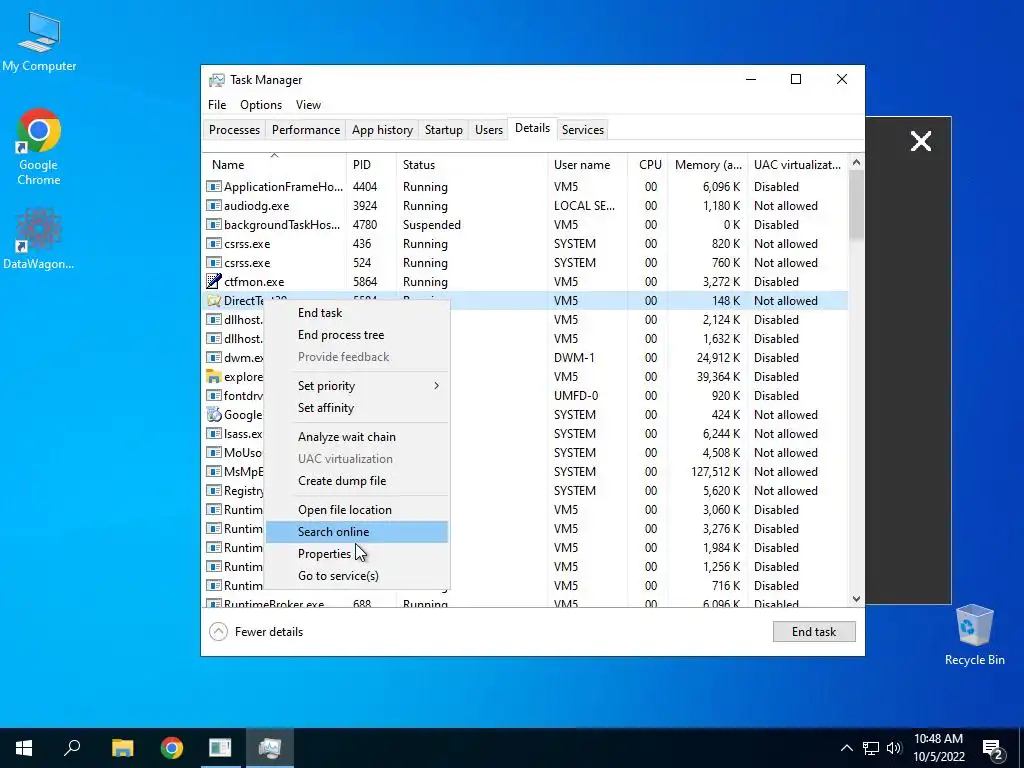
Task: Sort by the Memory column header
Action: [x=707, y=165]
